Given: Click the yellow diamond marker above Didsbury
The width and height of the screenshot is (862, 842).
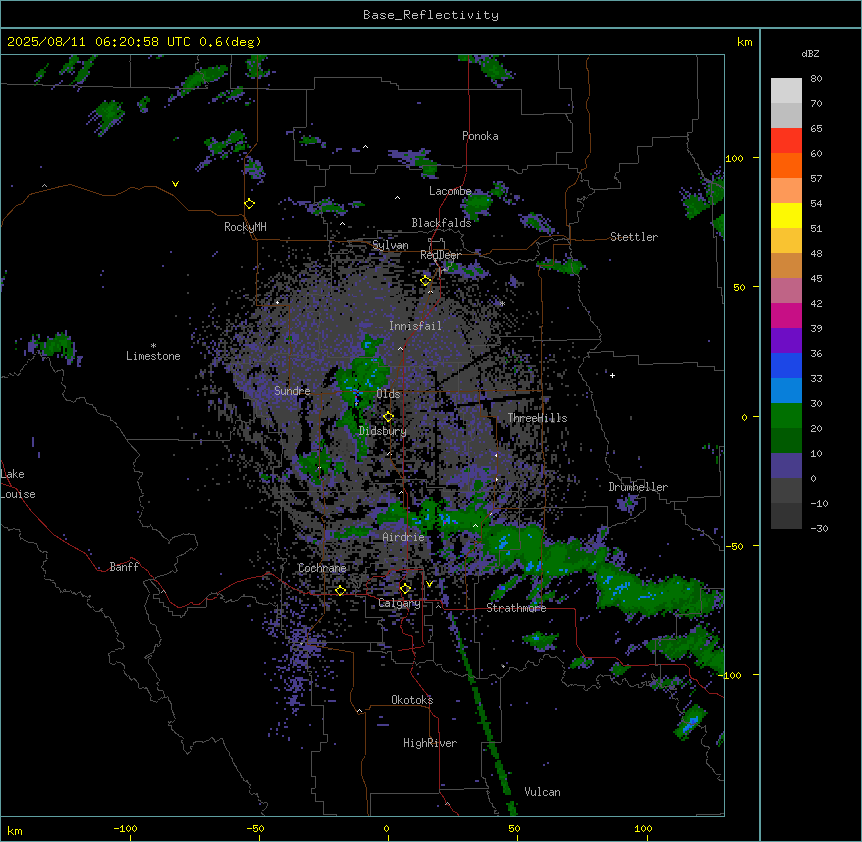Looking at the screenshot, I should click(388, 417).
